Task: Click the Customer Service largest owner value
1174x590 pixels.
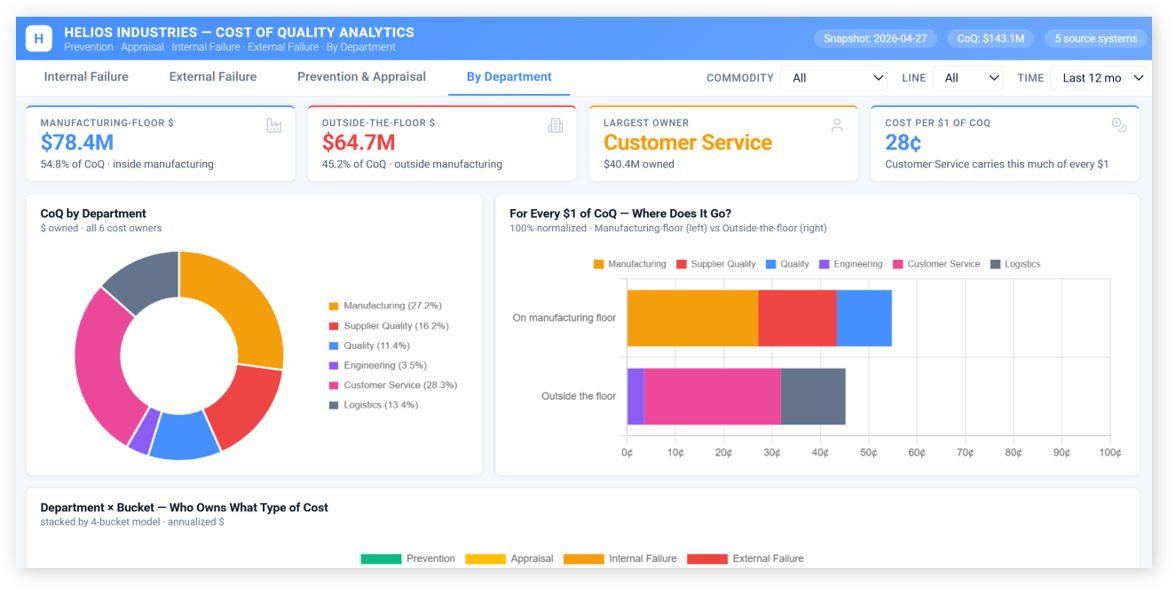Action: 687,142
